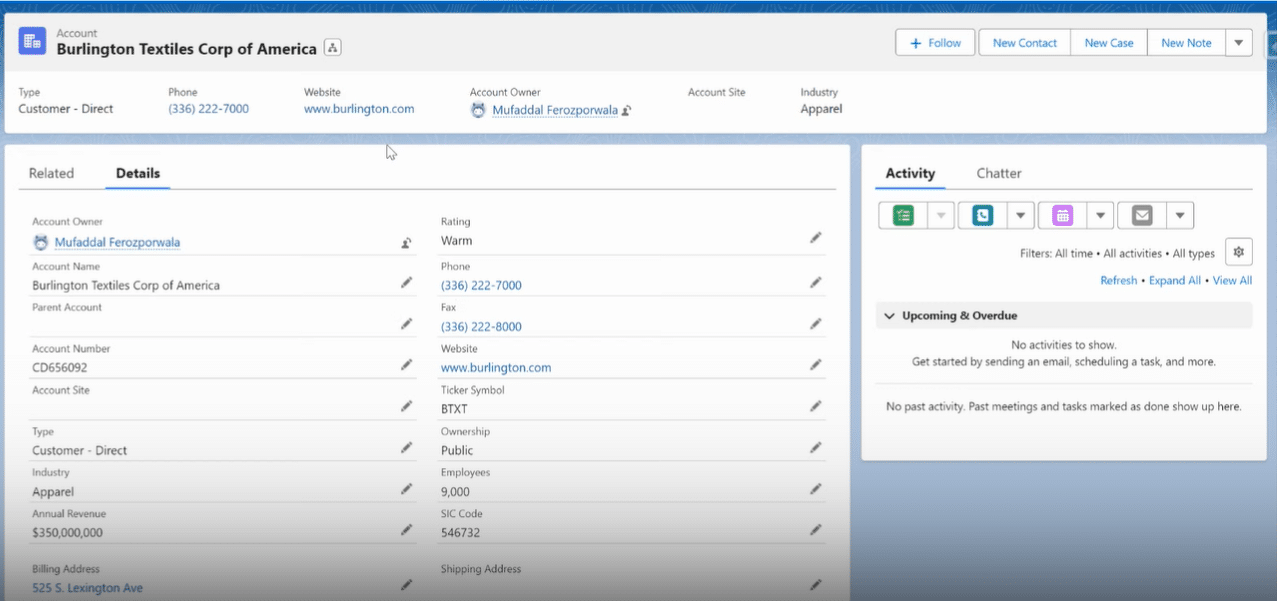Switch to the Chatter tab
The image size is (1277, 601).
pyautogui.click(x=999, y=173)
